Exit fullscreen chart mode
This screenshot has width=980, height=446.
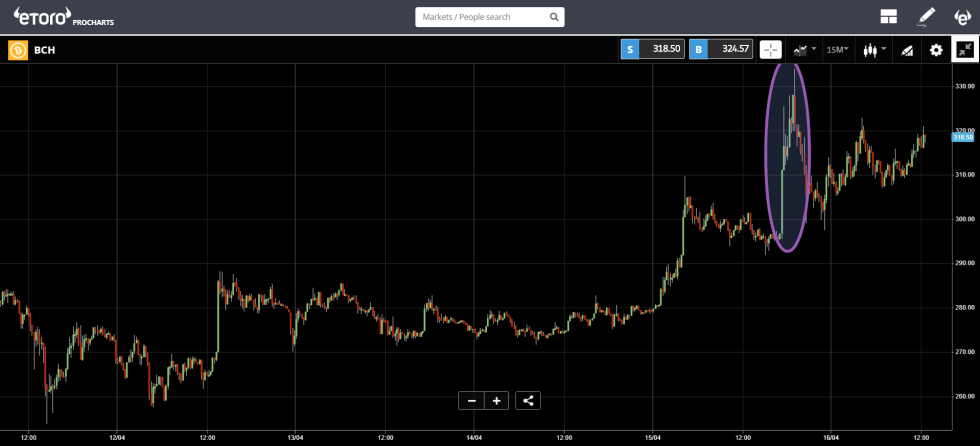pos(965,50)
